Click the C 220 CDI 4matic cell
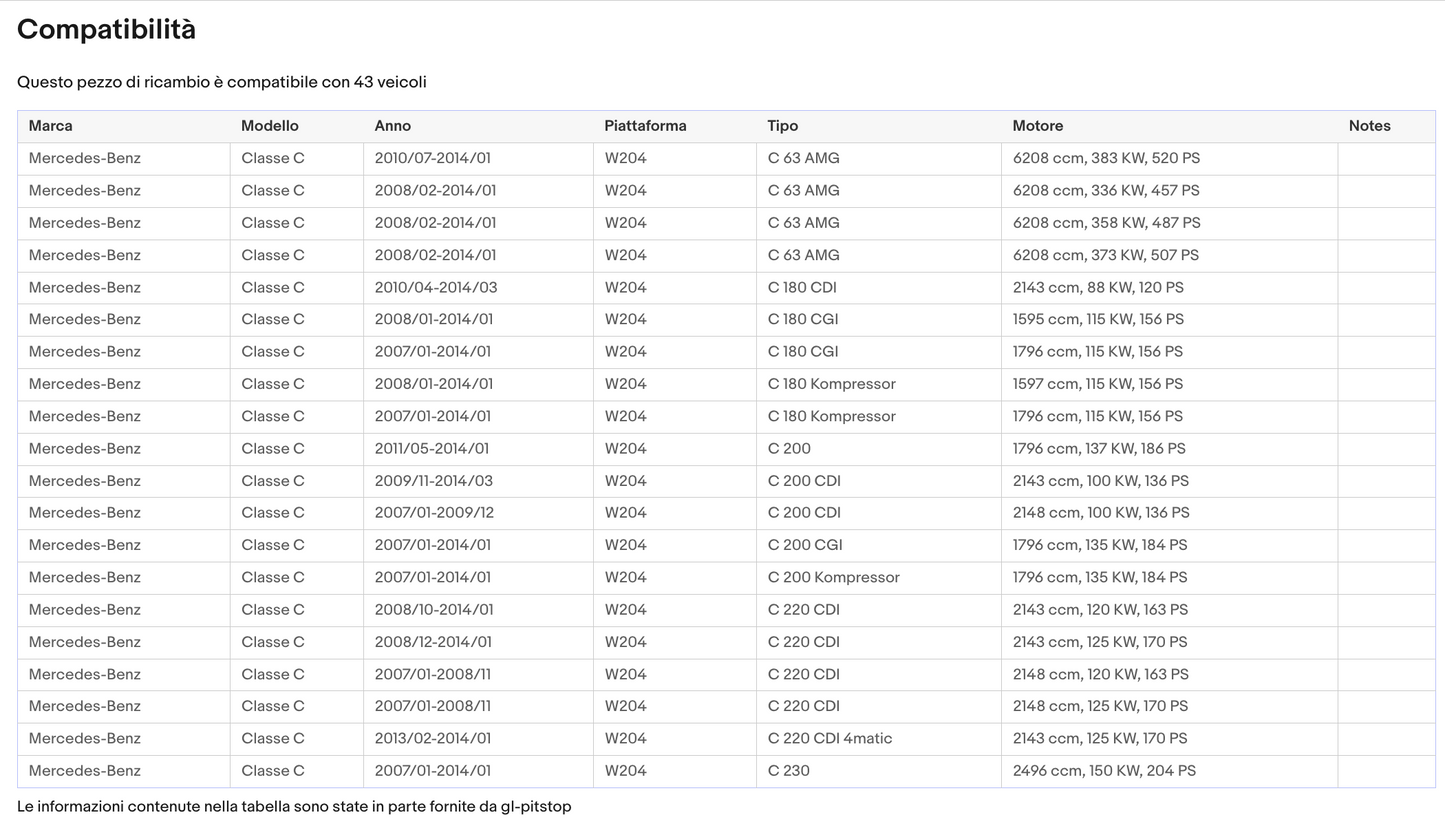The image size is (1445, 826). pyautogui.click(x=878, y=739)
